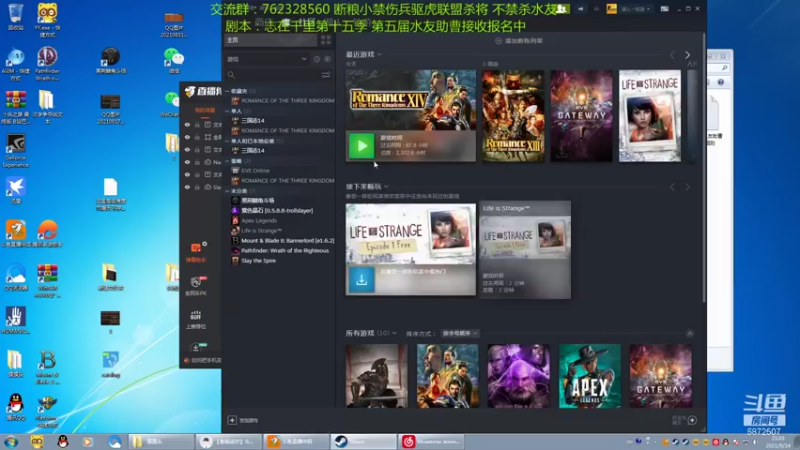Select the Recycle Bin desktop icon
Viewport: 800px width, 450px height.
(x=16, y=17)
